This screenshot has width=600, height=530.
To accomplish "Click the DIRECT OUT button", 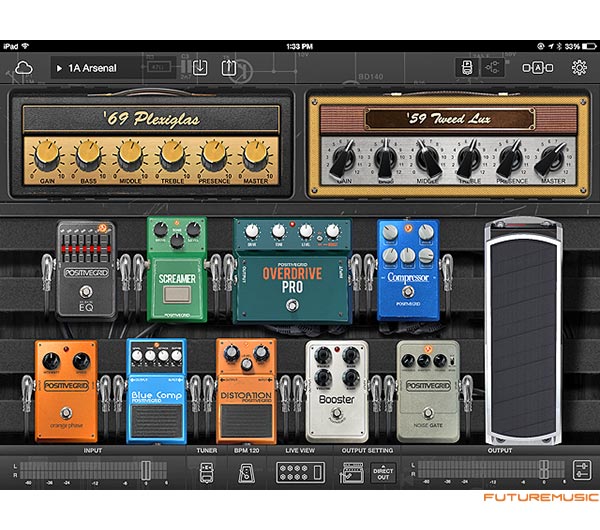I will pyautogui.click(x=383, y=474).
